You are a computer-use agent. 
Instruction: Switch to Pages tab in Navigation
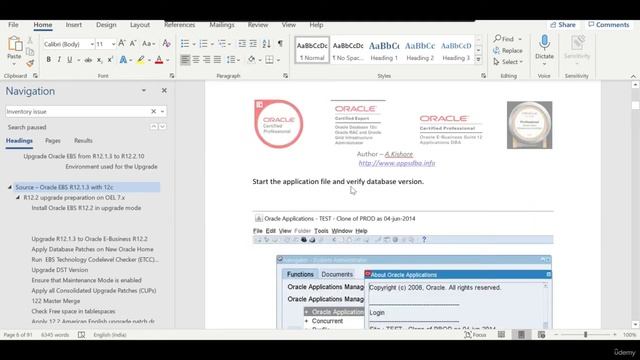pos(53,140)
